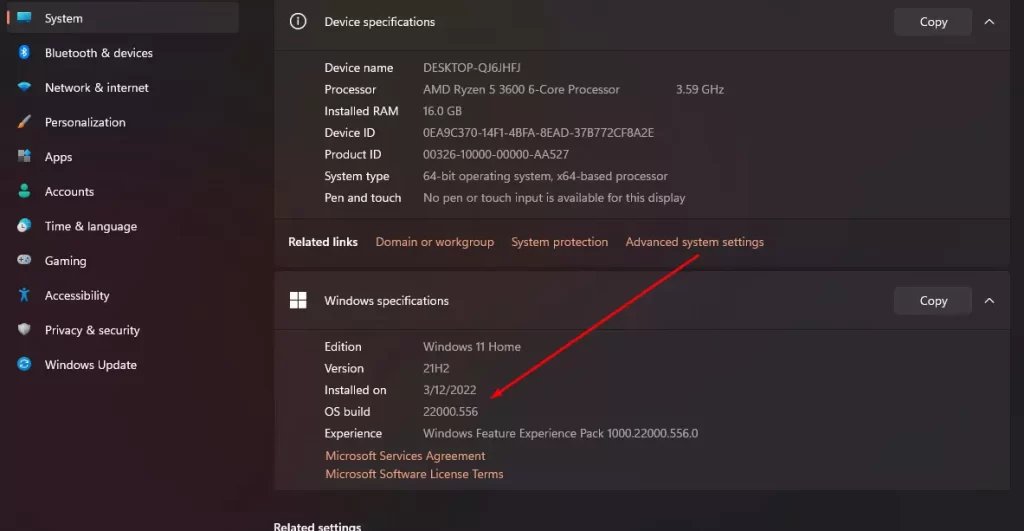
Task: Click the Gaming controller icon
Action: click(24, 260)
